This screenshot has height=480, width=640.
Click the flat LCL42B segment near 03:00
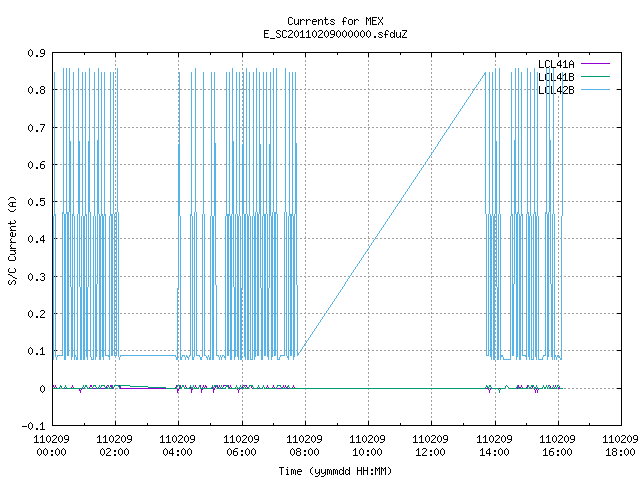(147, 356)
